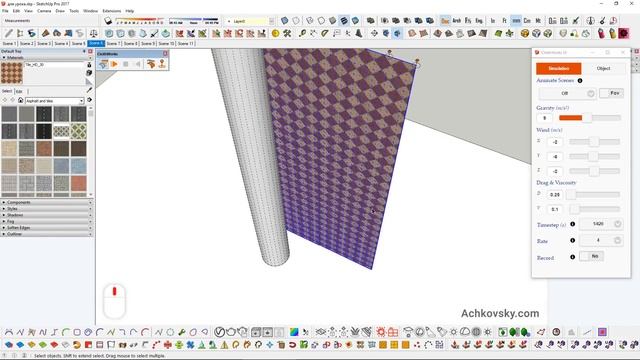The image size is (640, 360).
Task: Click the Drag D slider handle
Action: (x=571, y=195)
